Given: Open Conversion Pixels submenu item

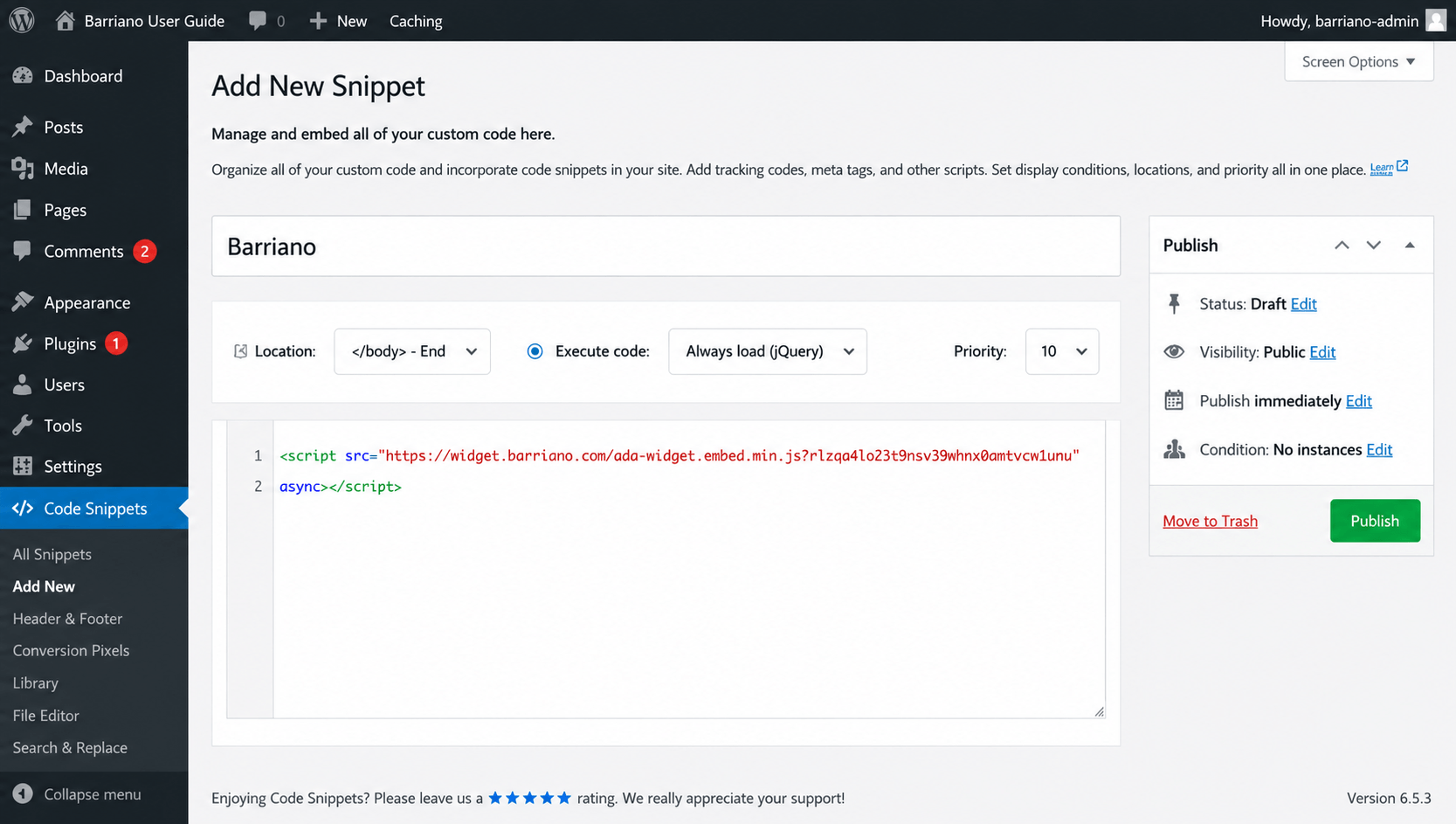Looking at the screenshot, I should point(71,650).
